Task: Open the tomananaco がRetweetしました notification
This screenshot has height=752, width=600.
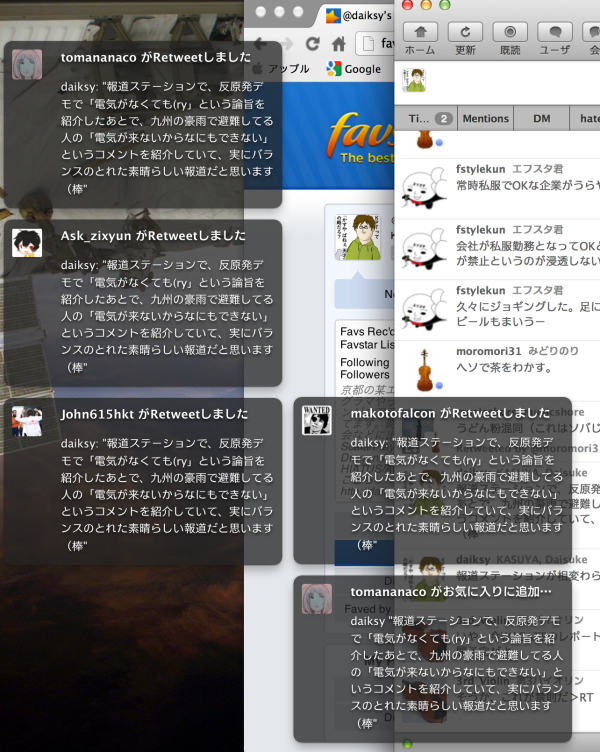Action: pyautogui.click(x=143, y=125)
